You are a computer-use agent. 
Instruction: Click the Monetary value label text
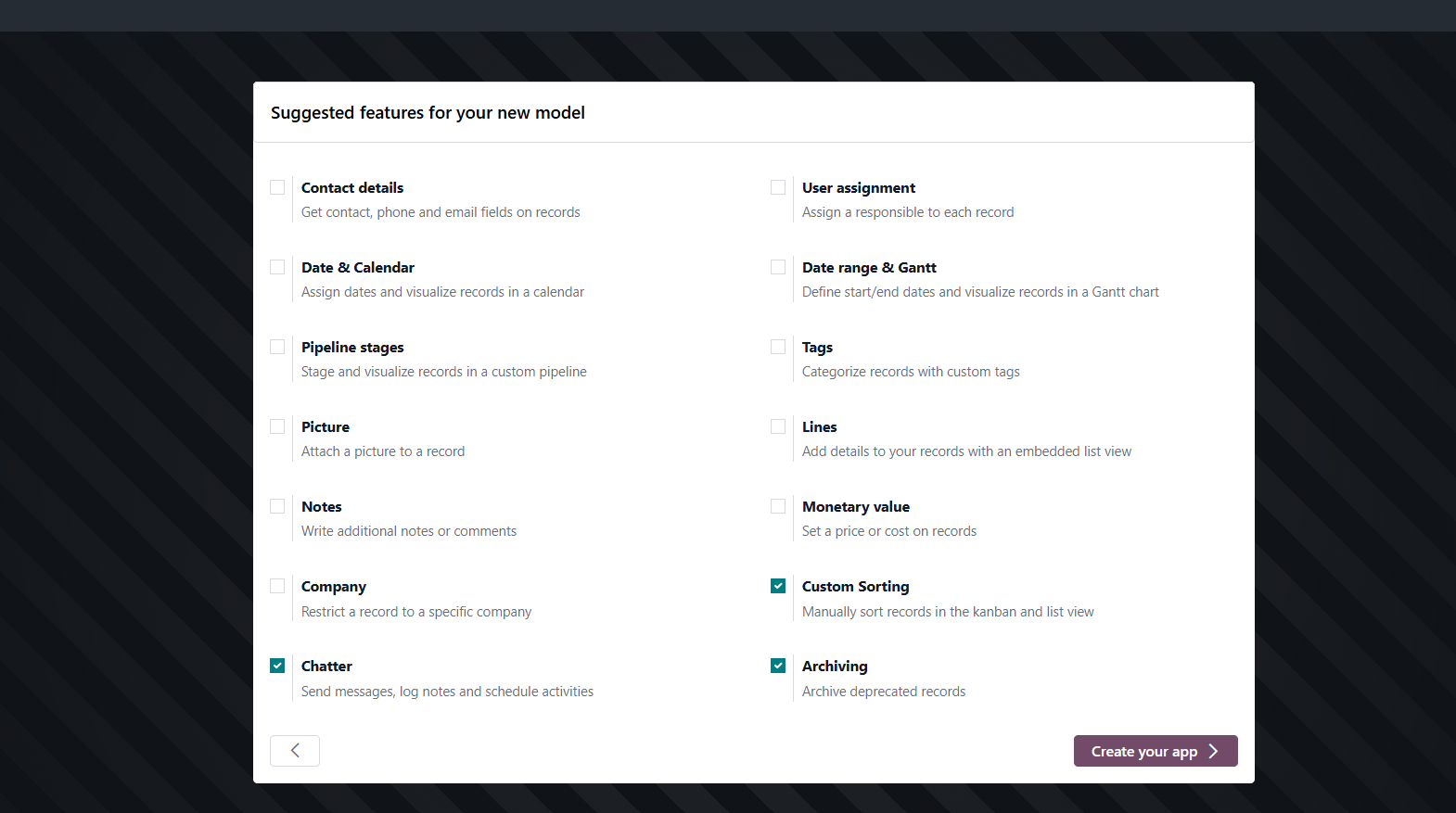coord(855,507)
